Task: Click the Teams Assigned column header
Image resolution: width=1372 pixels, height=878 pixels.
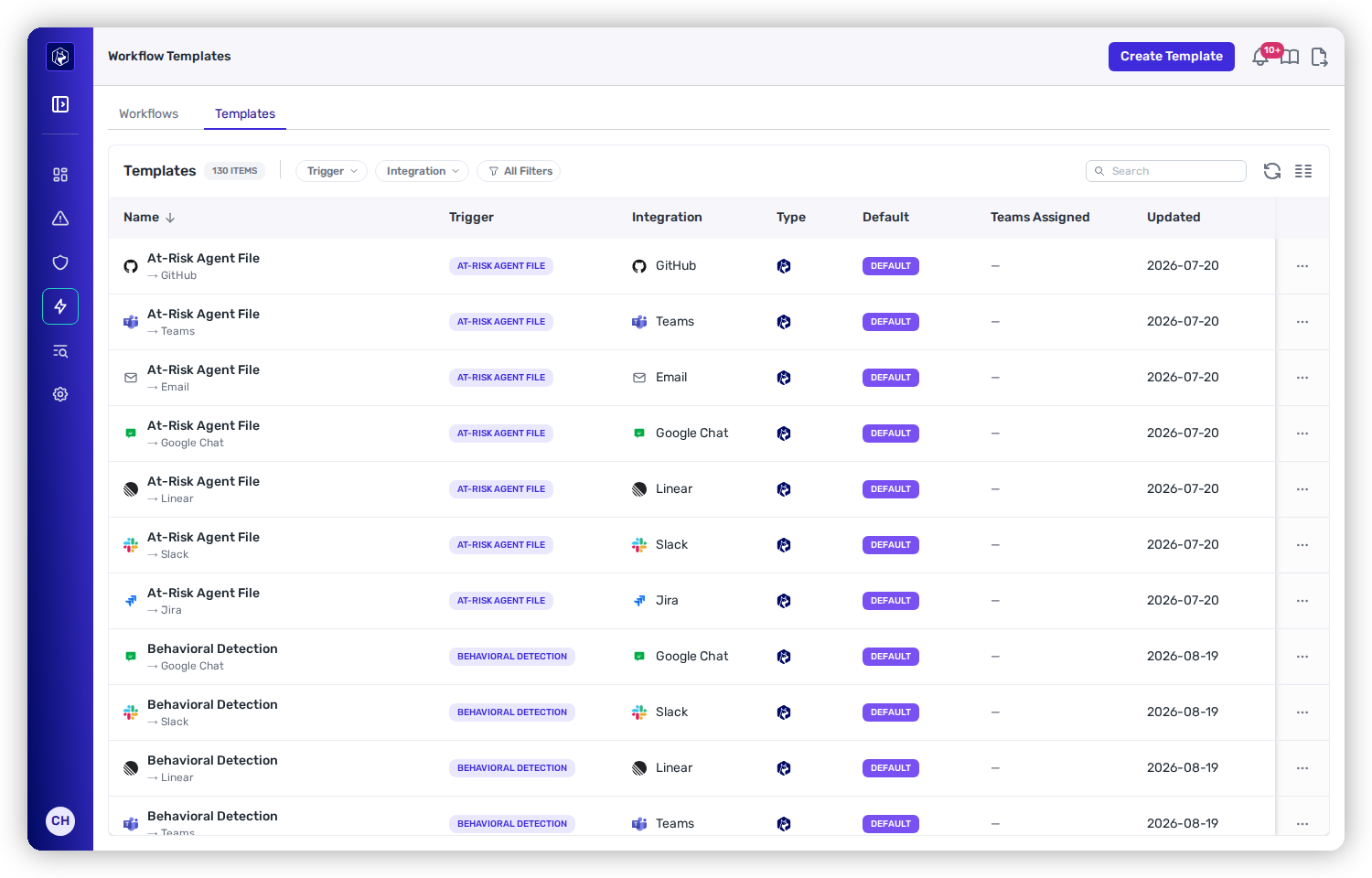Action: (1040, 218)
